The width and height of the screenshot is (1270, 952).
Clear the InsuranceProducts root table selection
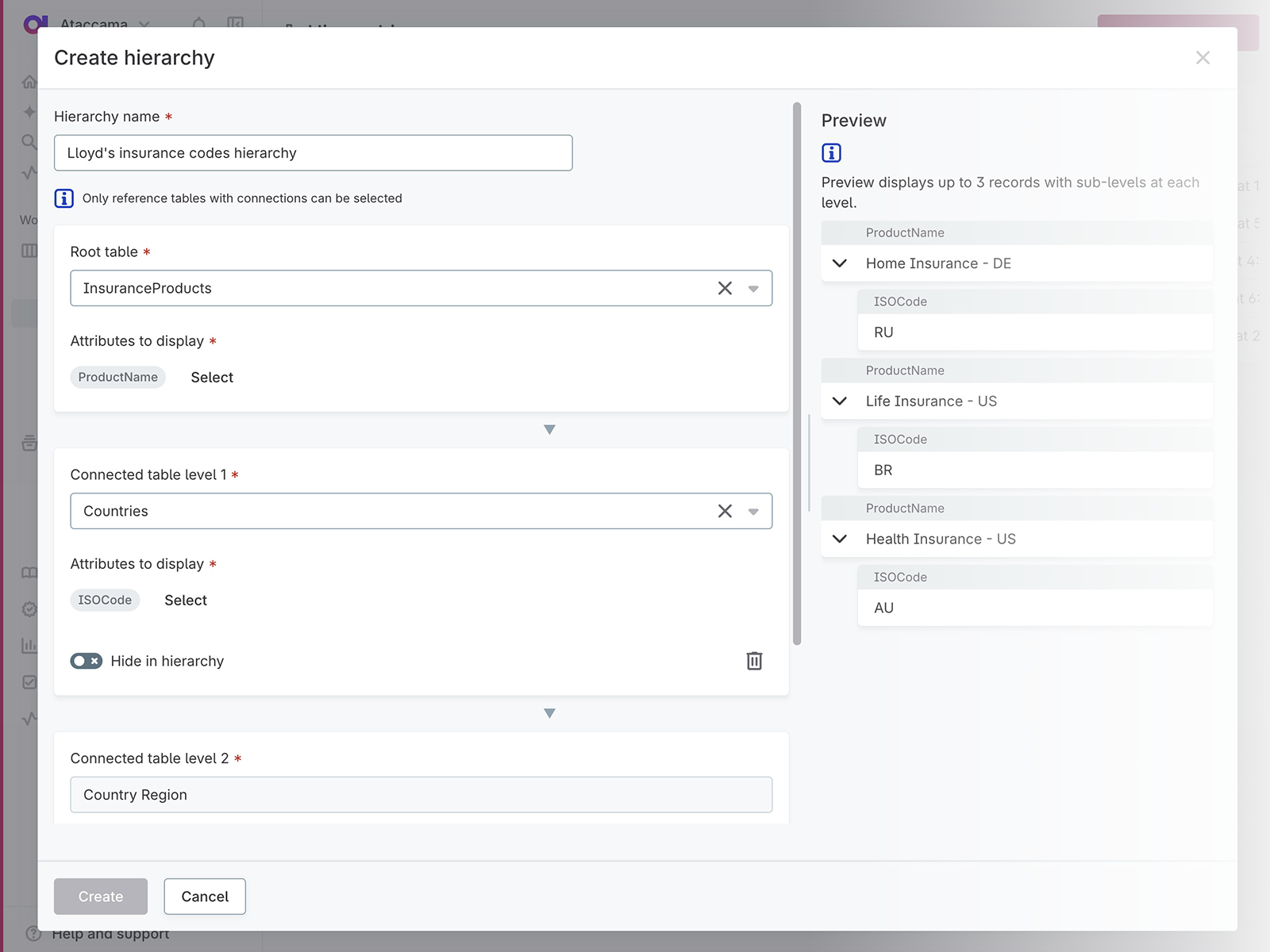pos(725,288)
